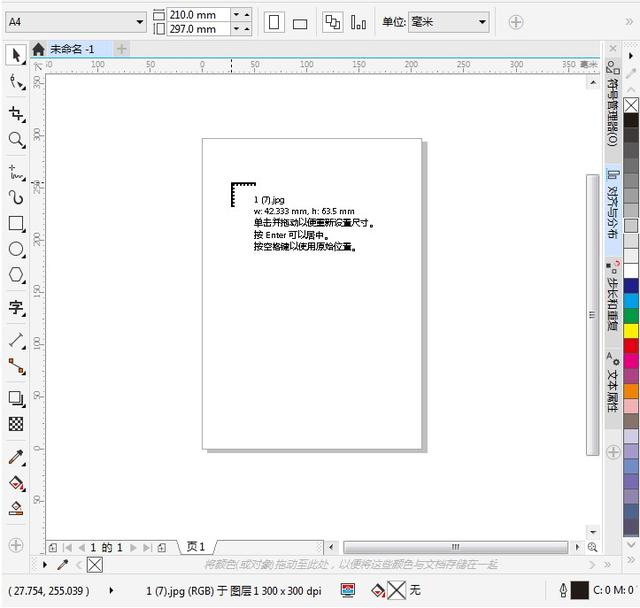The width and height of the screenshot is (640, 608).
Task: Set page orientation to landscape
Action: pos(300,24)
